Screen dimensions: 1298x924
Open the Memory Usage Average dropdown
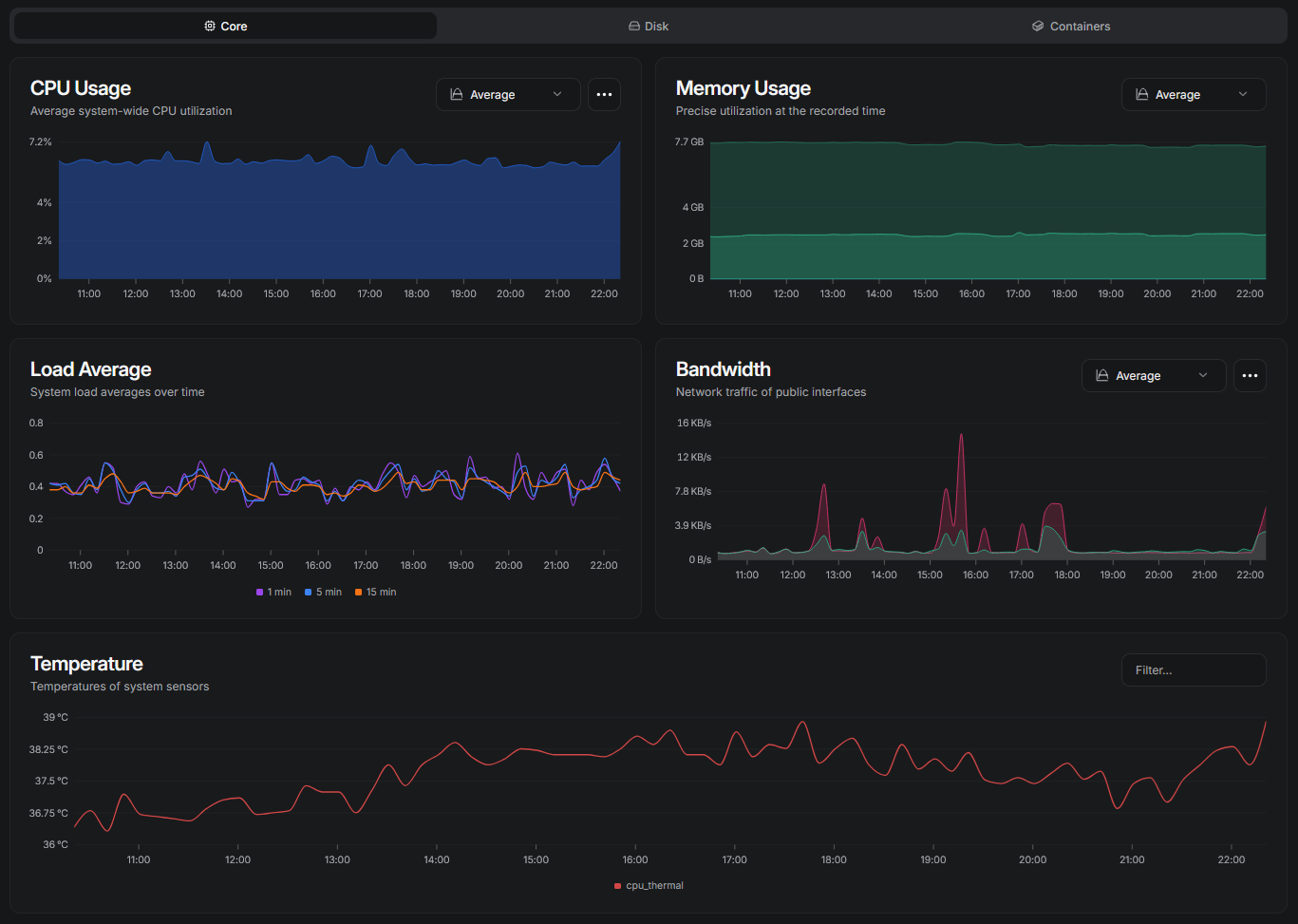[x=1194, y=94]
